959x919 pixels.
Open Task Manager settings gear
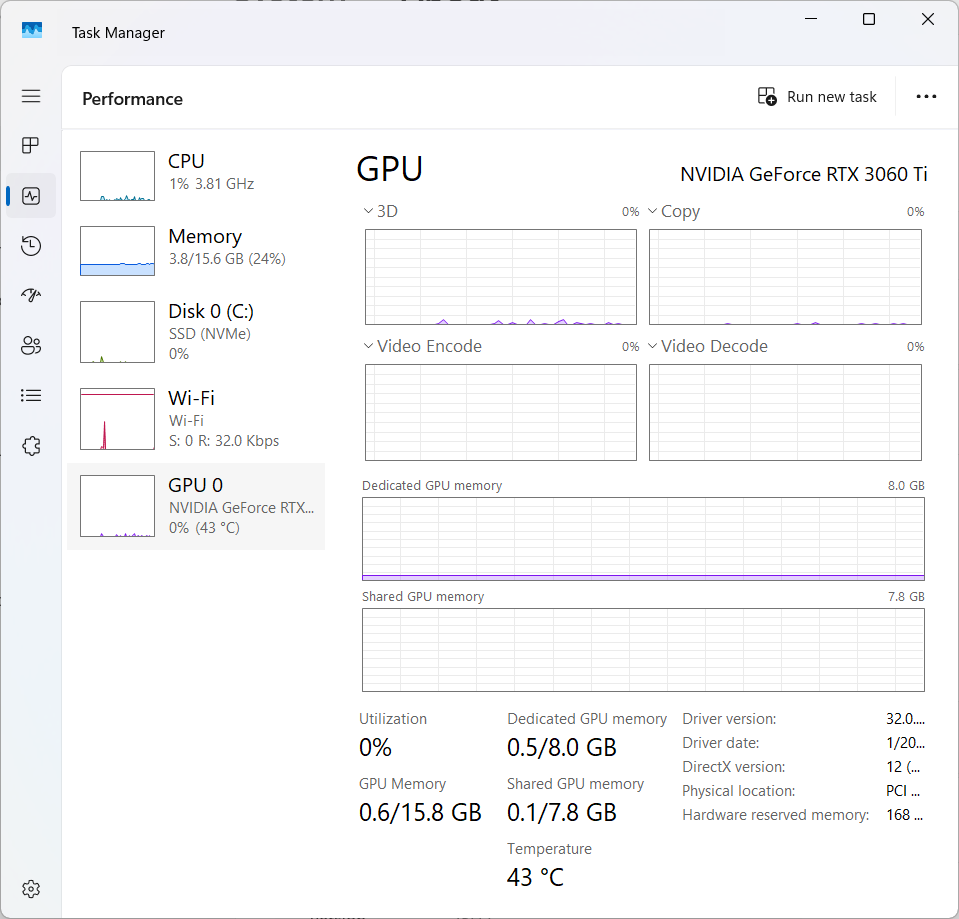31,888
